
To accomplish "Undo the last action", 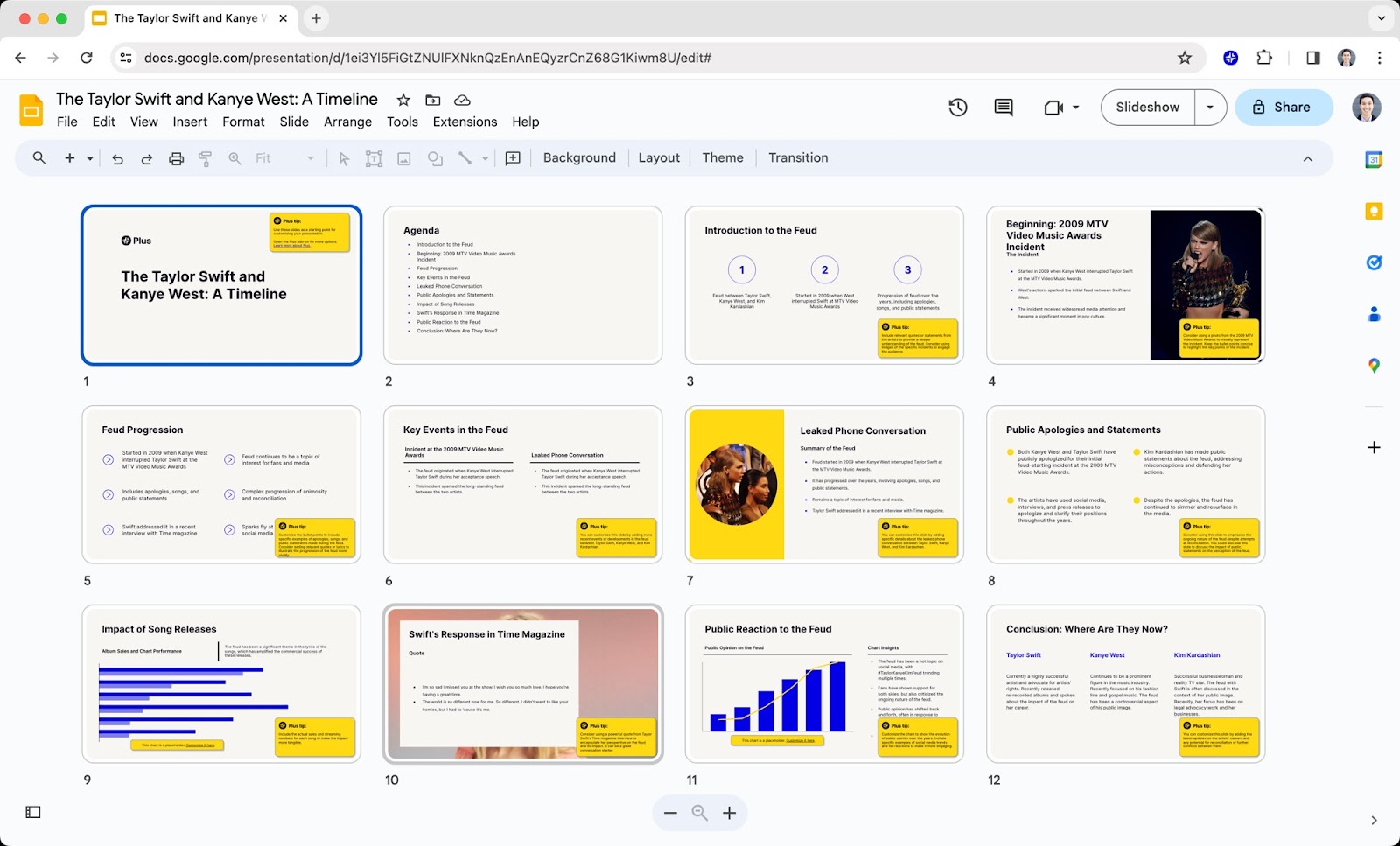I will pyautogui.click(x=117, y=158).
